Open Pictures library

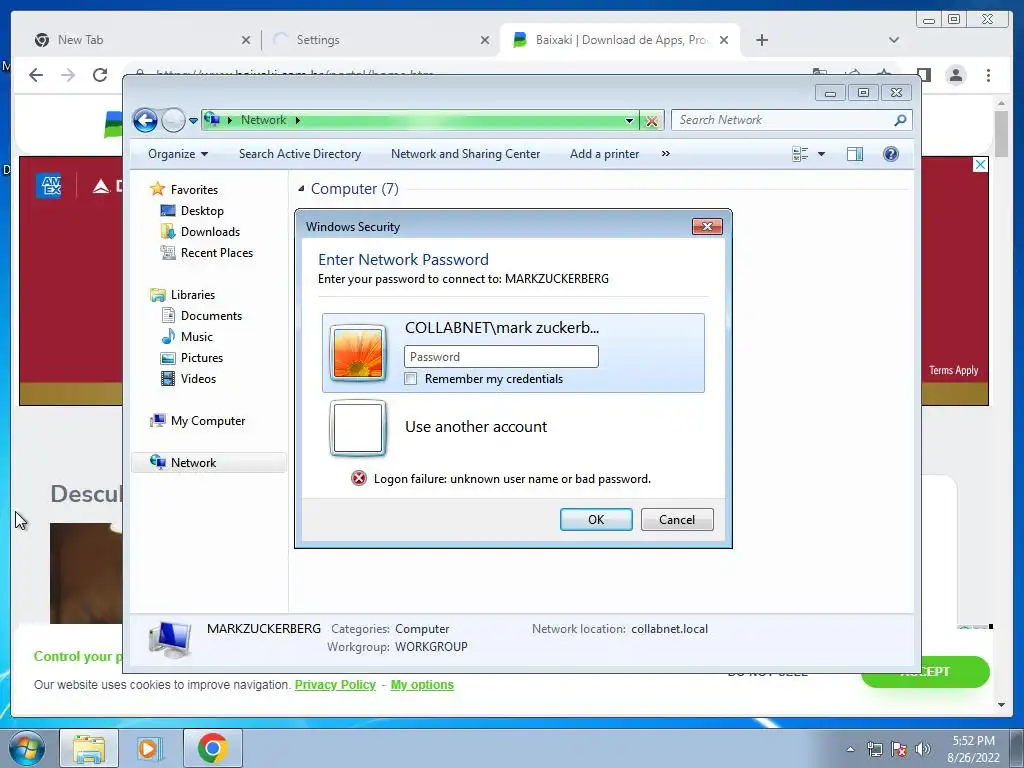(x=202, y=358)
